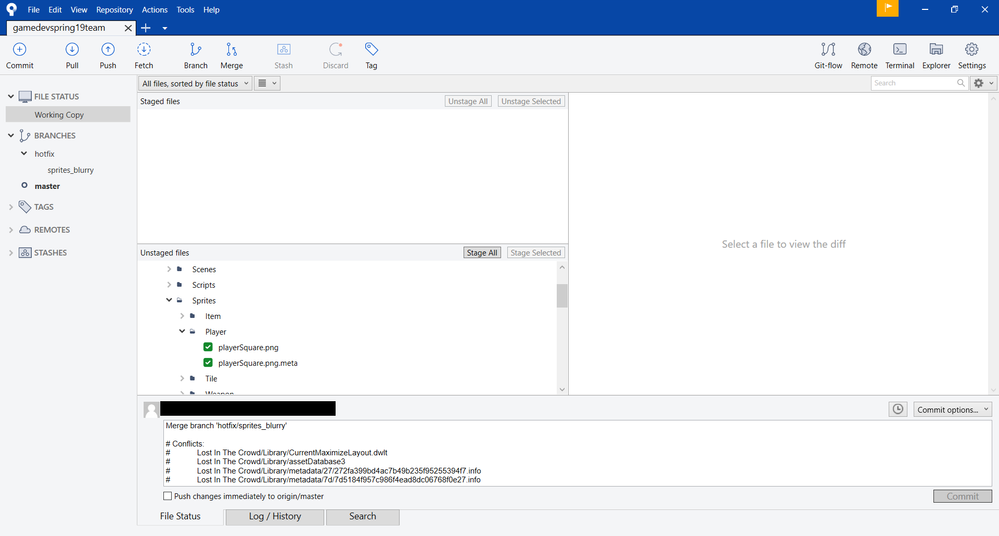The image size is (999, 536).
Task: Select the master branch
Action: tap(47, 186)
